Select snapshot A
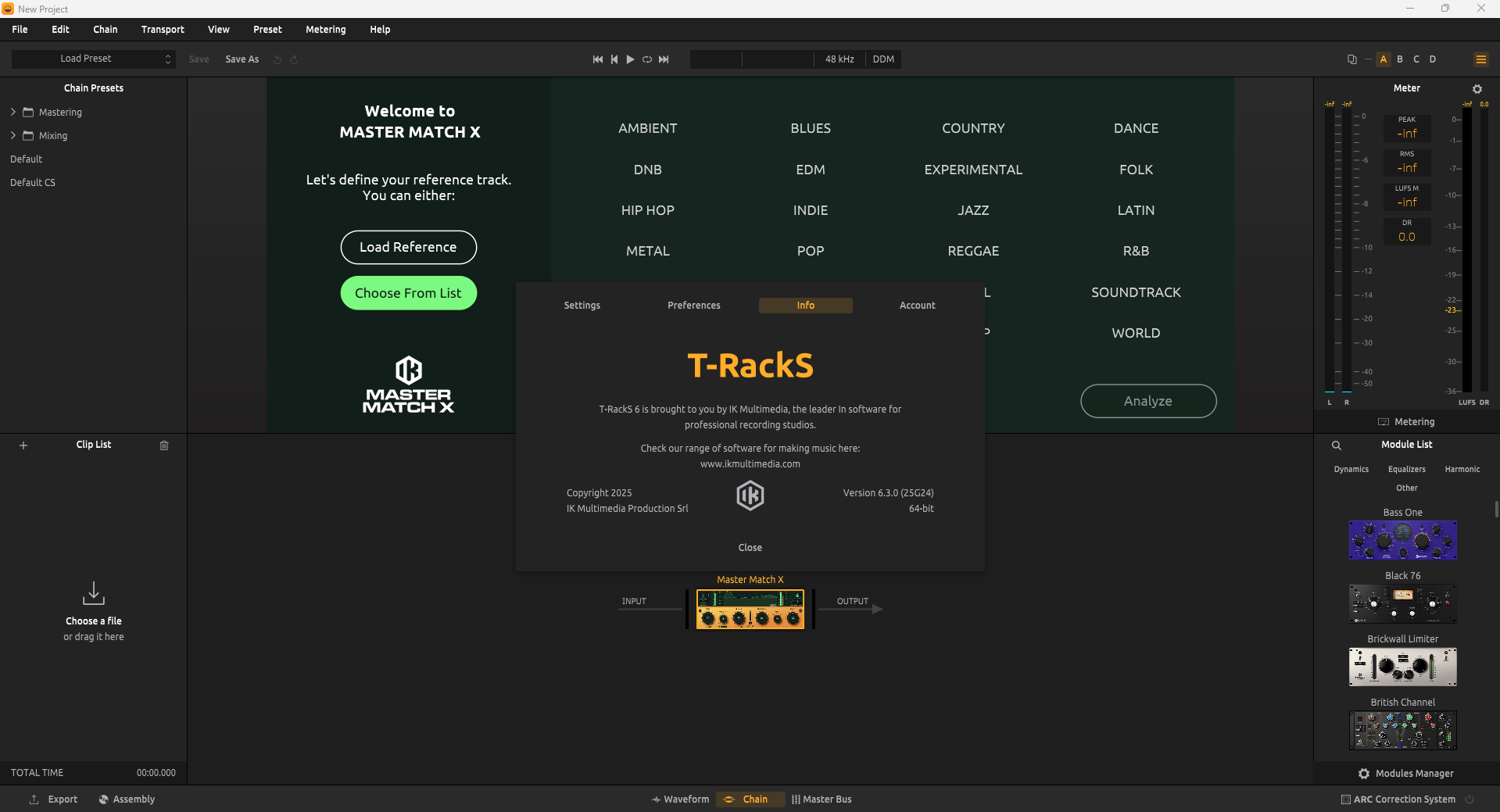Viewport: 1500px width, 812px height. 1384,59
